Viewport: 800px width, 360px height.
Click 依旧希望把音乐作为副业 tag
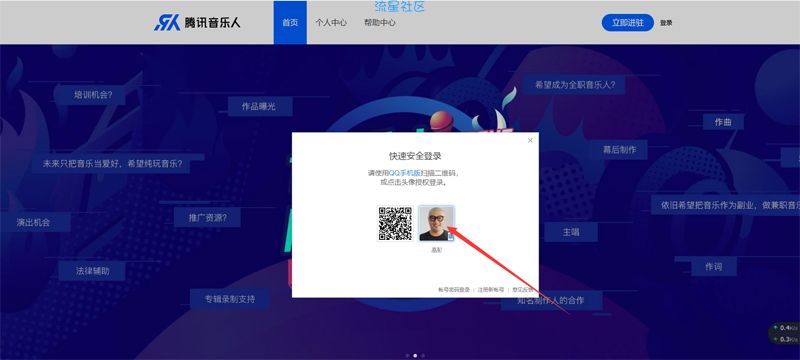pyautogui.click(x=727, y=205)
